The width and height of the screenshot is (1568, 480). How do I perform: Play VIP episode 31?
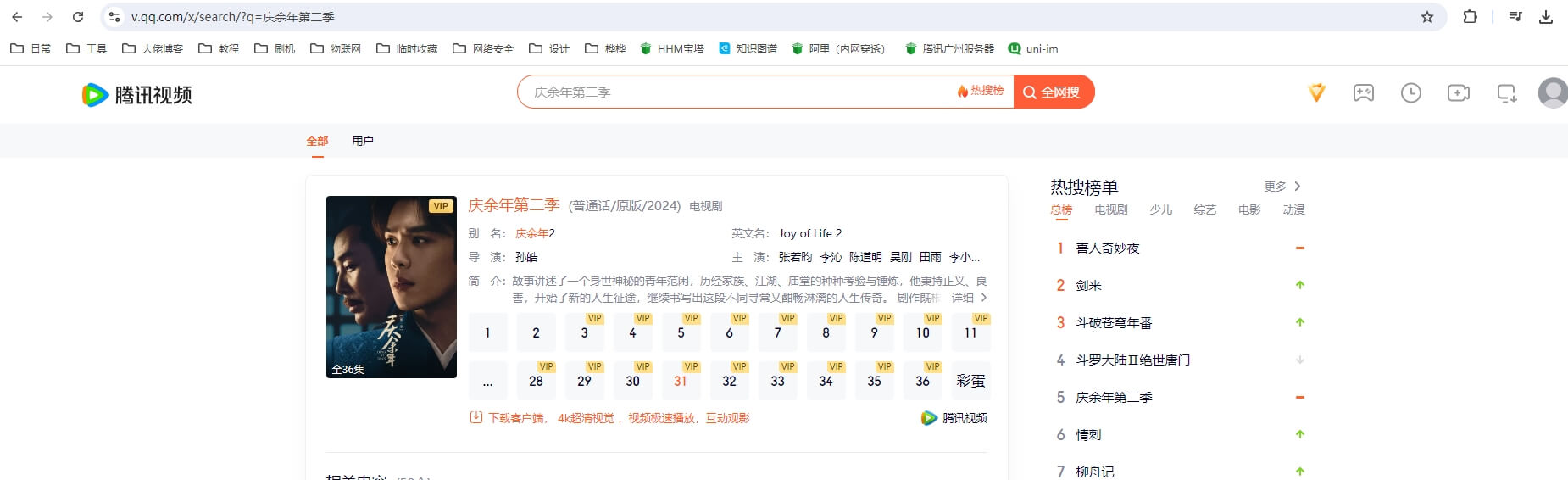[681, 381]
